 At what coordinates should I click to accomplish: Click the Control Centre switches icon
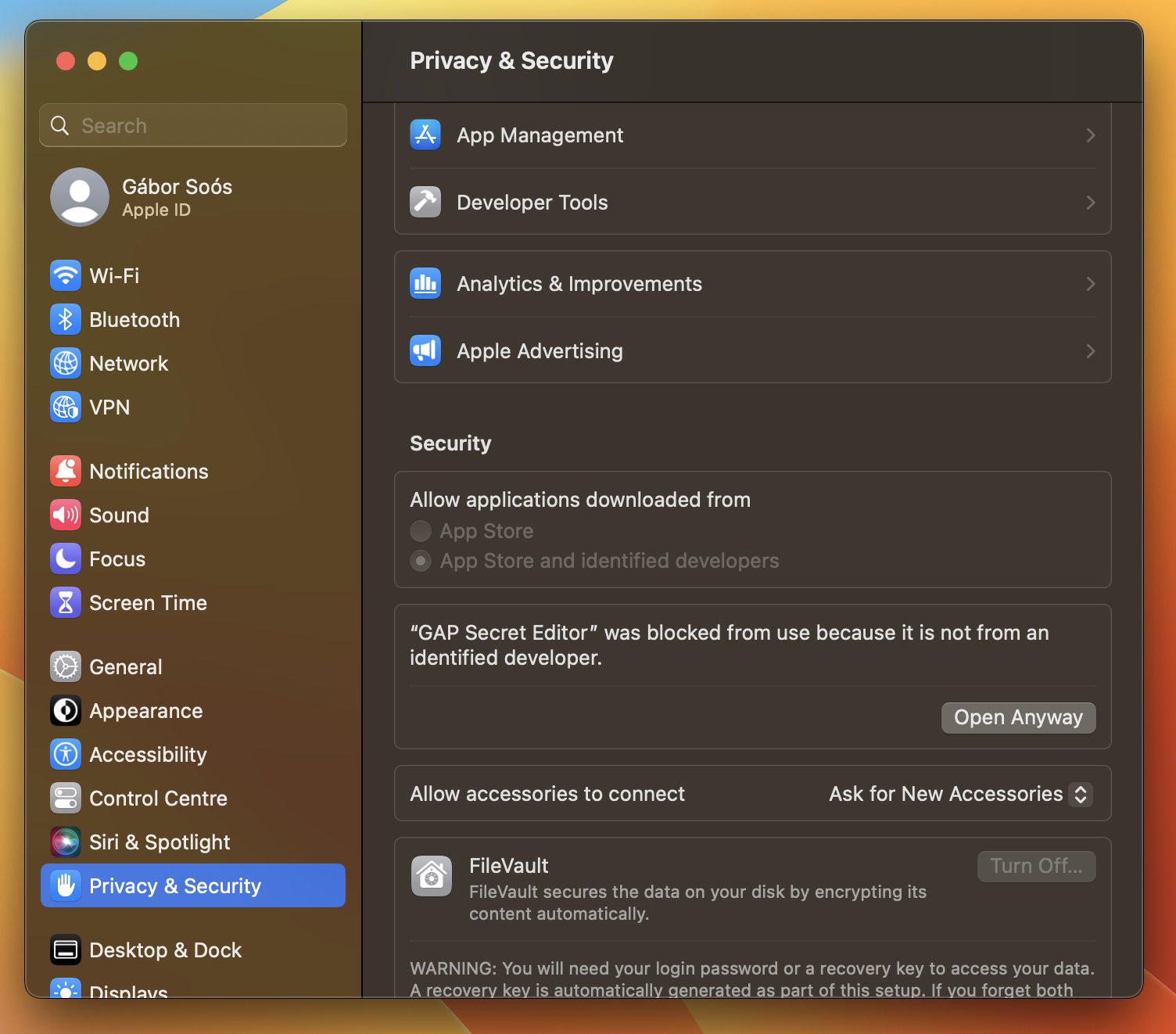pyautogui.click(x=66, y=798)
